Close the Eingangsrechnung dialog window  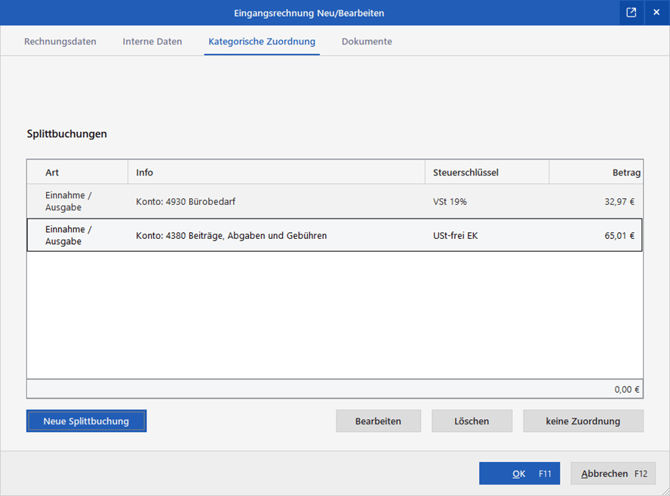[656, 13]
